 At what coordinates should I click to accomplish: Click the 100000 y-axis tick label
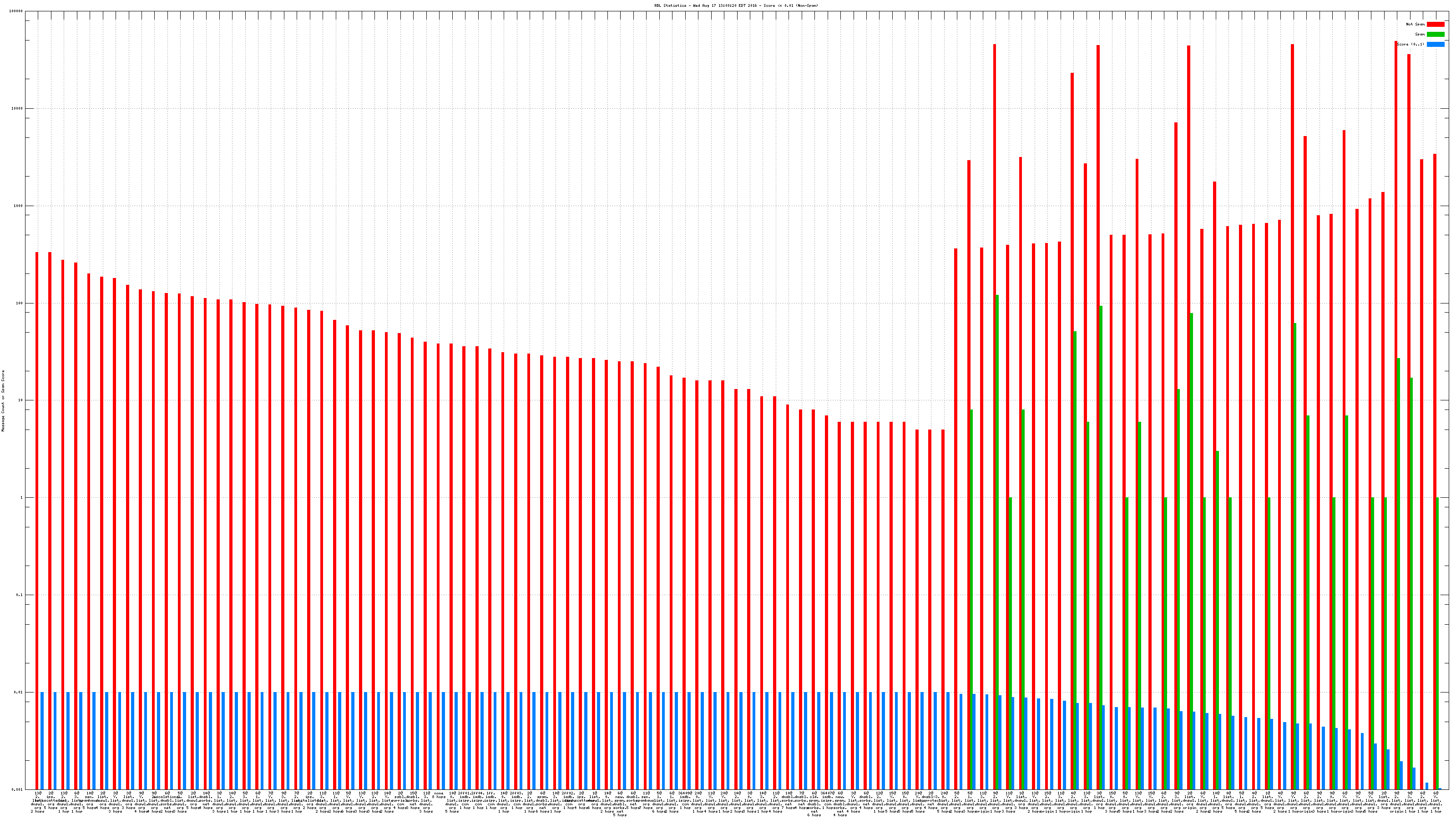pyautogui.click(x=16, y=11)
